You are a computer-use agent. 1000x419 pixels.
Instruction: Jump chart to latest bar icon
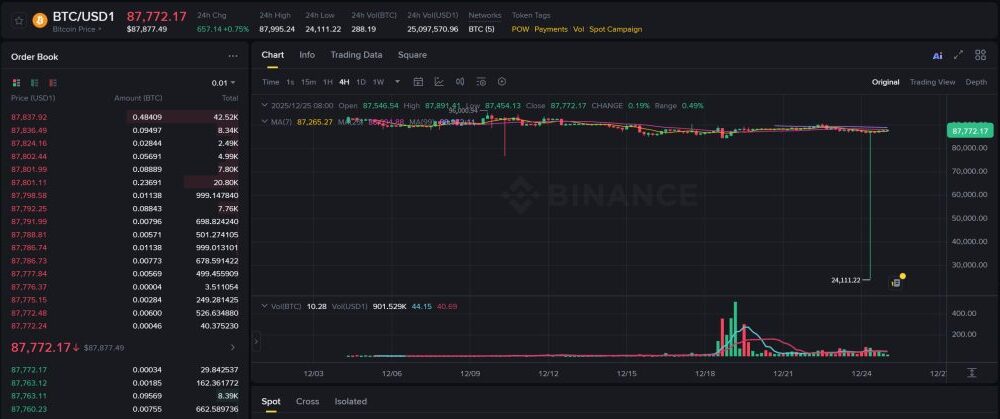click(x=971, y=373)
